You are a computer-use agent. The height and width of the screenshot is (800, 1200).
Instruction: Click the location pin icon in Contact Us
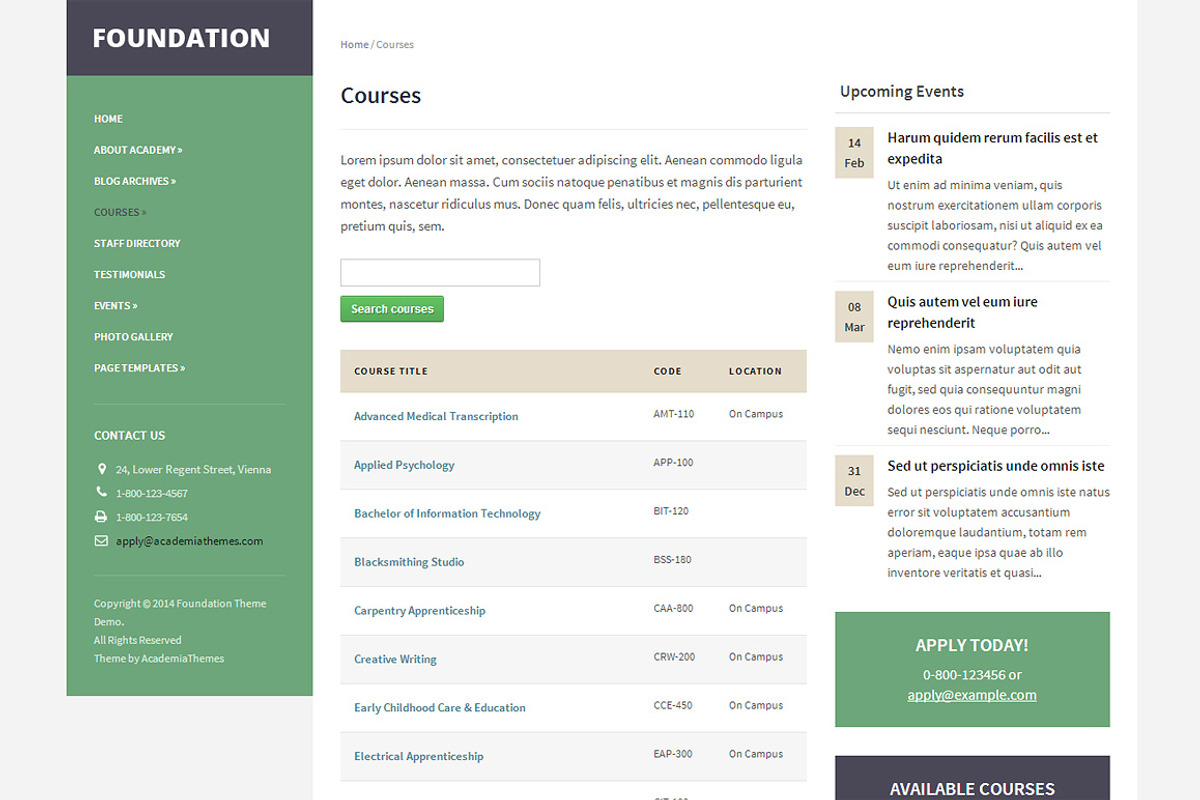102,468
